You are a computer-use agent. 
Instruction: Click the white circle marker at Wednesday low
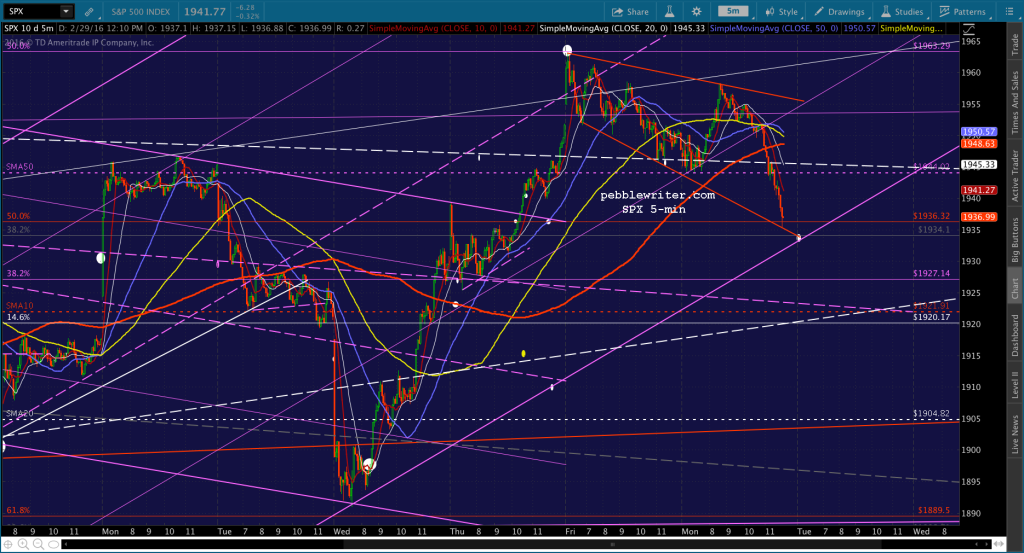(x=369, y=465)
